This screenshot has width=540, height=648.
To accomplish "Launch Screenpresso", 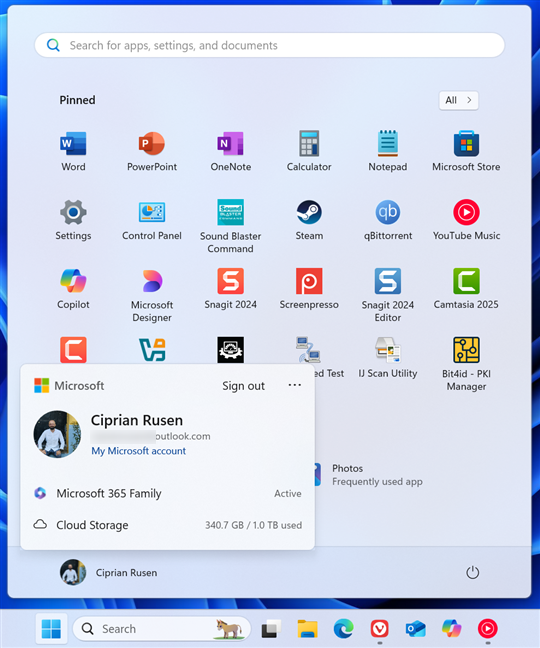I will click(309, 289).
